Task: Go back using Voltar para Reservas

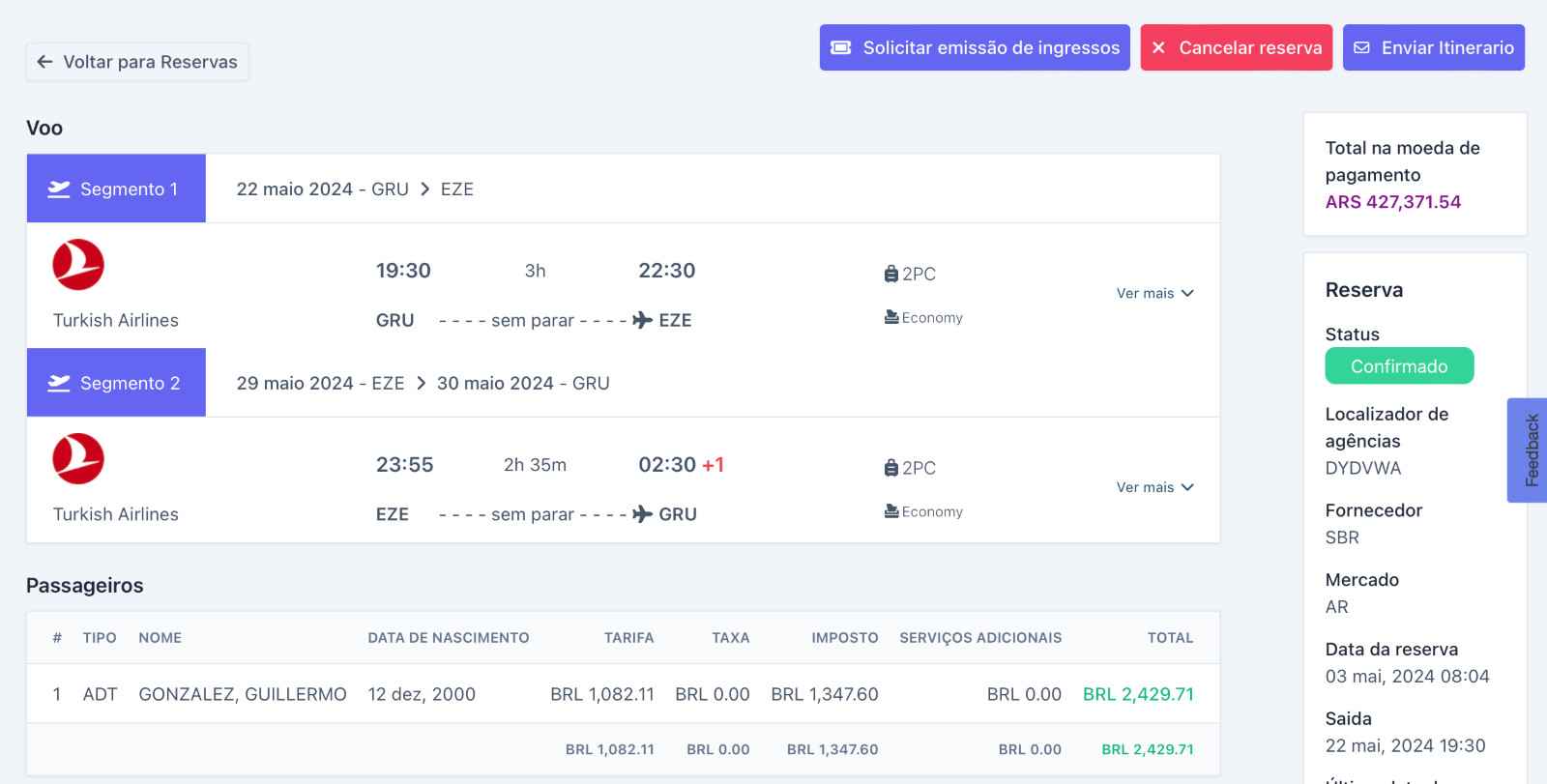Action: [x=137, y=62]
